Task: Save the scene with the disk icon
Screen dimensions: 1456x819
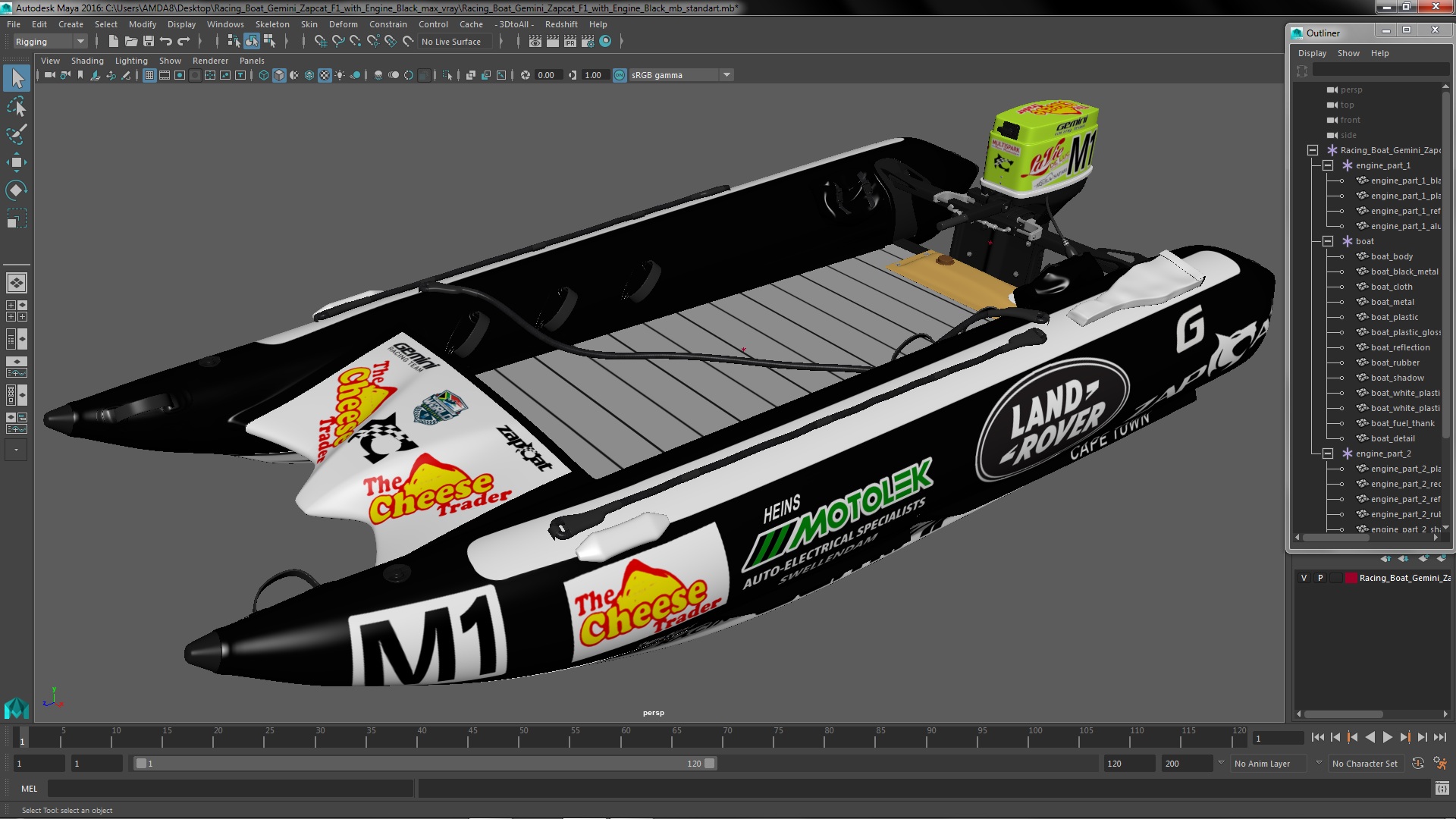Action: click(x=149, y=42)
